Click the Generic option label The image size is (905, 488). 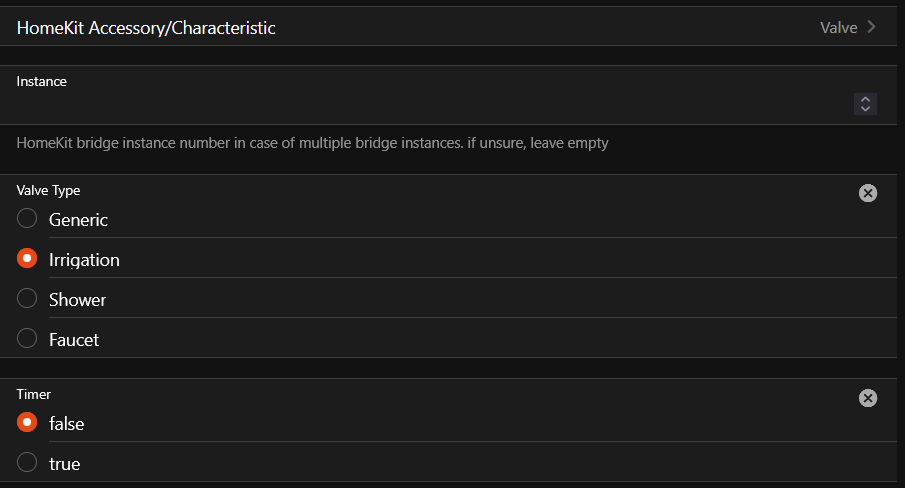(78, 220)
